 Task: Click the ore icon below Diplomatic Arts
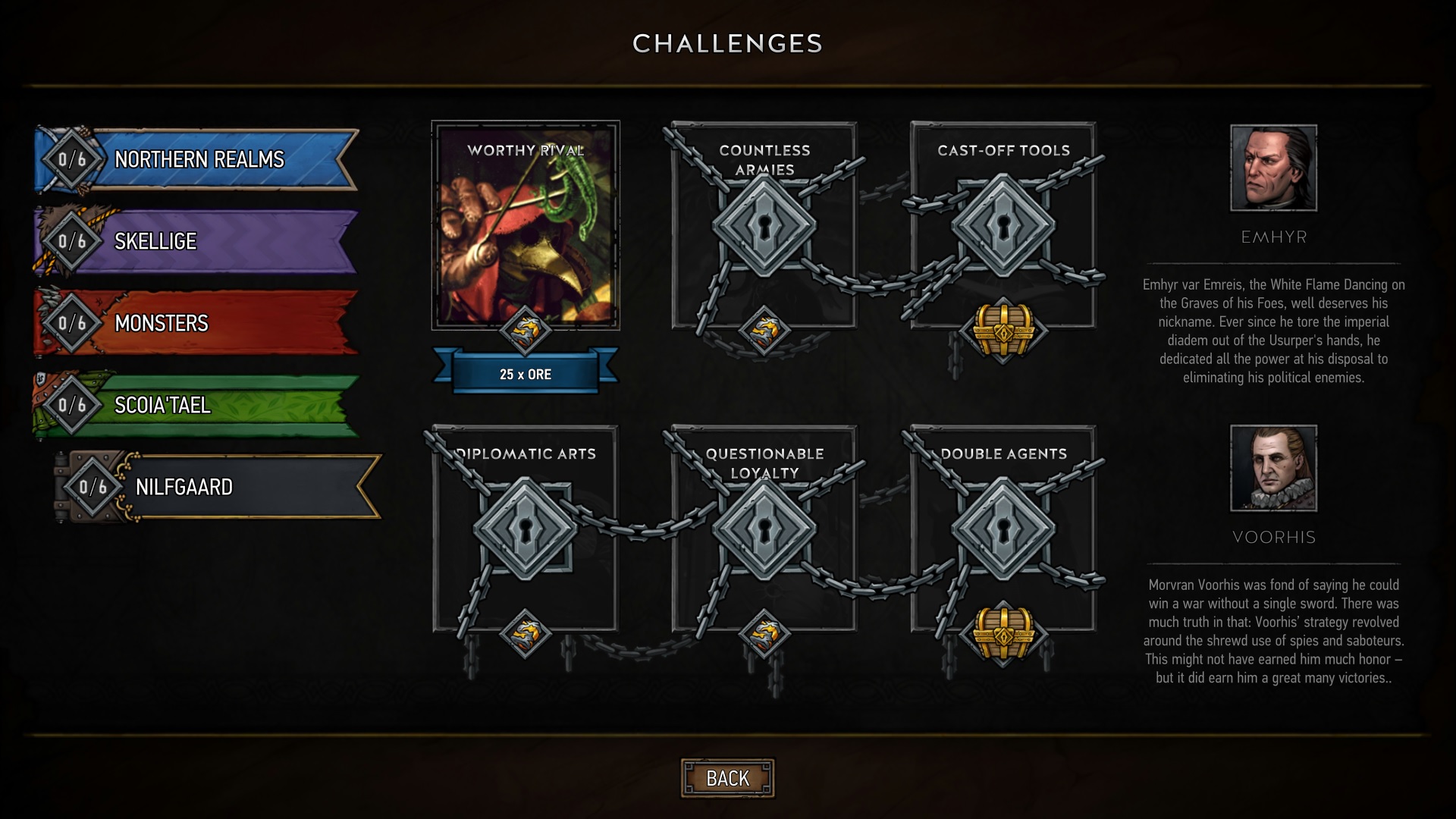pos(525,634)
